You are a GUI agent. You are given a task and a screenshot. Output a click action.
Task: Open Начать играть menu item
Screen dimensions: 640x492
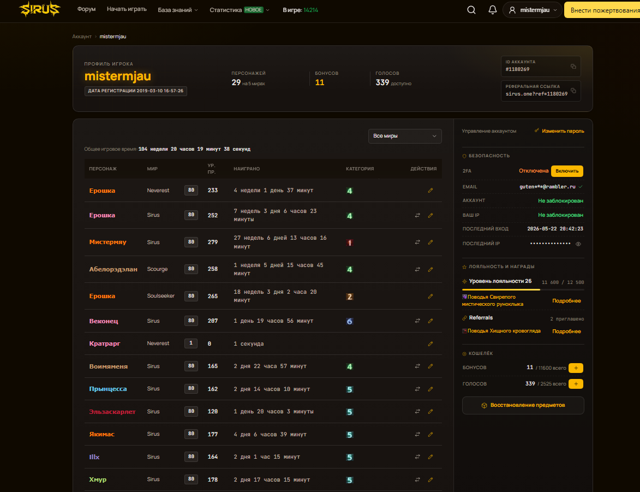coord(127,9)
